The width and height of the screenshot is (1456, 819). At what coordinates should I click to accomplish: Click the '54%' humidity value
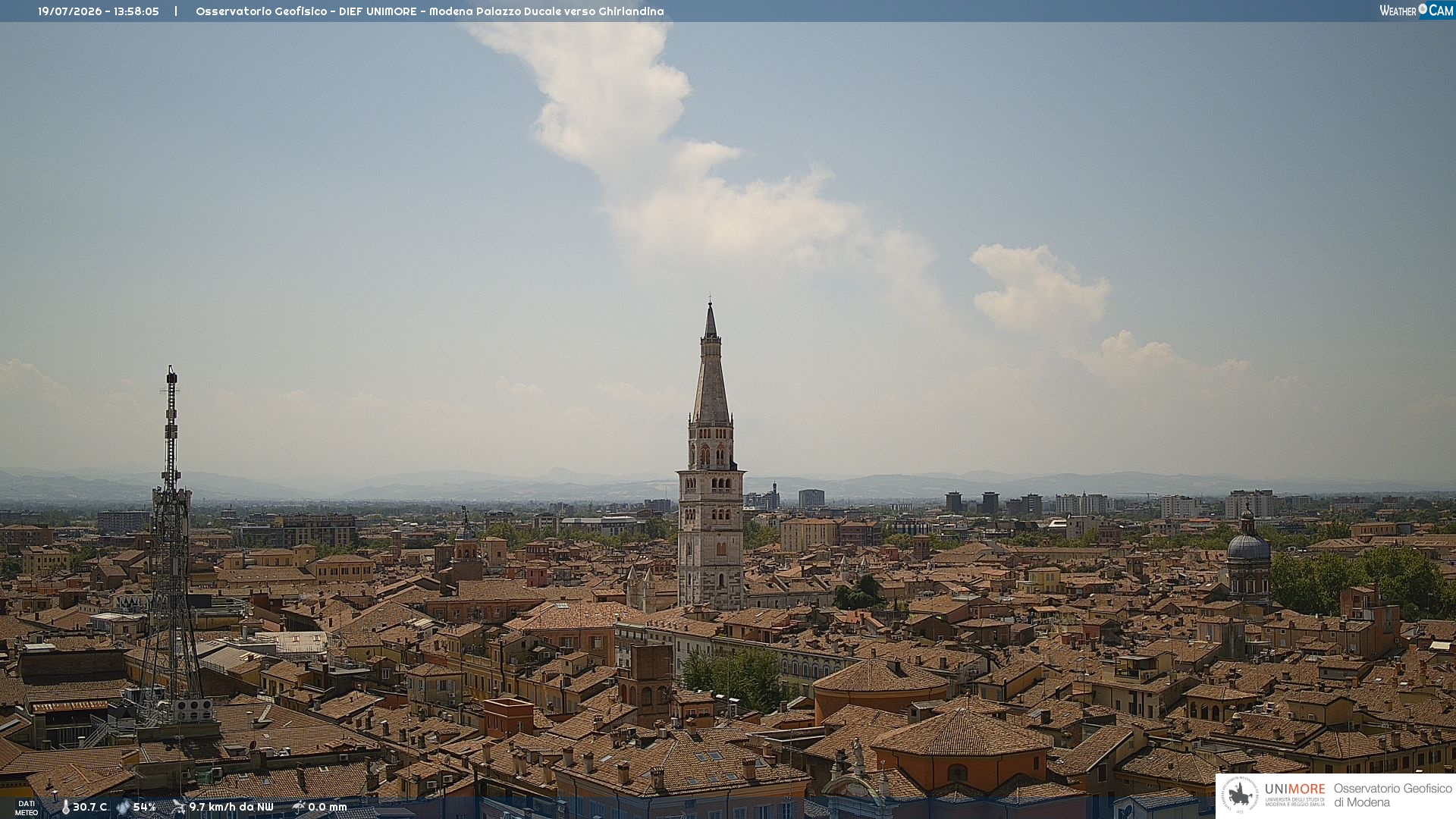[x=145, y=807]
